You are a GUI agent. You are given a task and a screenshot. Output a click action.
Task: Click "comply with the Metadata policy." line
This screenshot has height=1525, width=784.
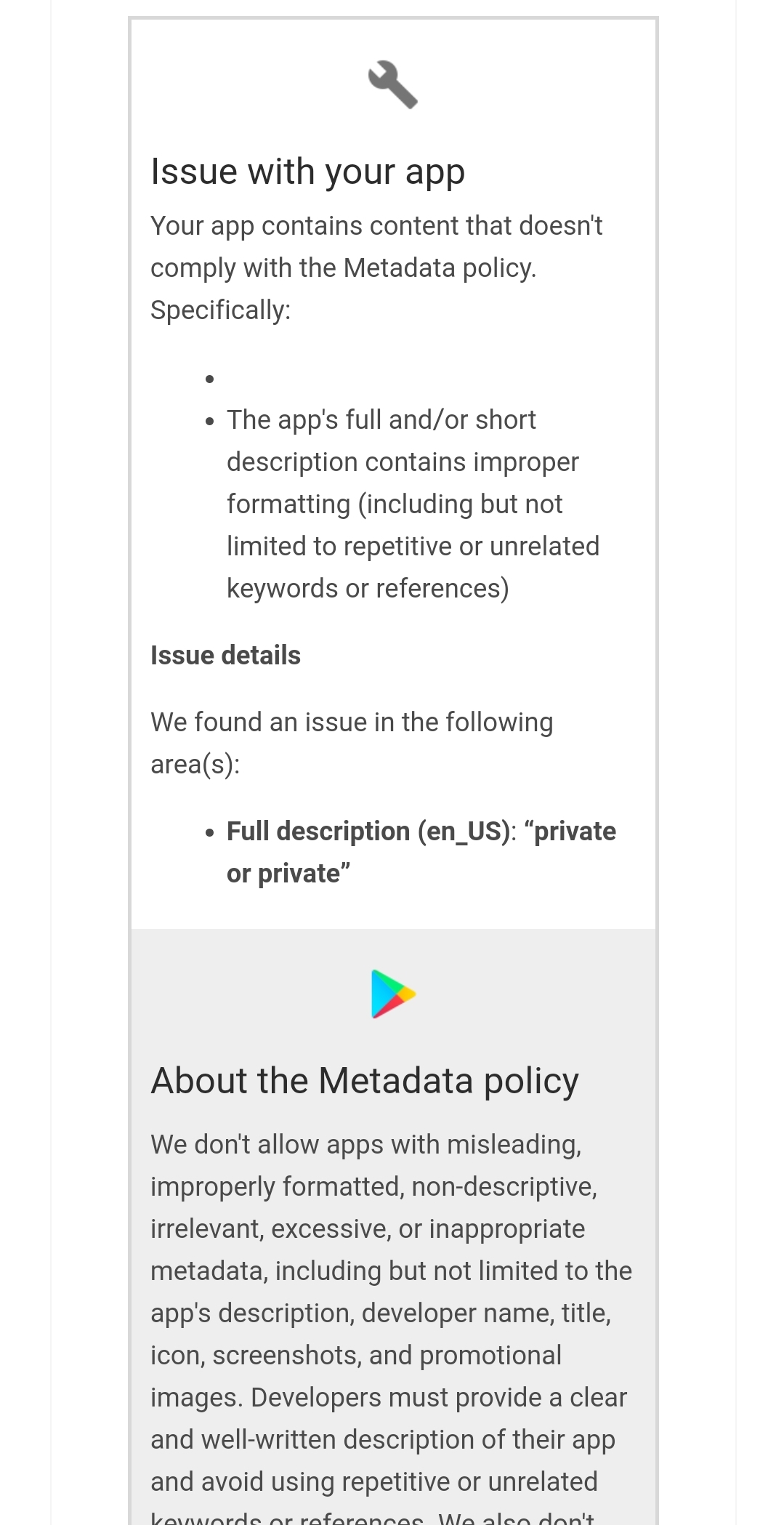(343, 267)
